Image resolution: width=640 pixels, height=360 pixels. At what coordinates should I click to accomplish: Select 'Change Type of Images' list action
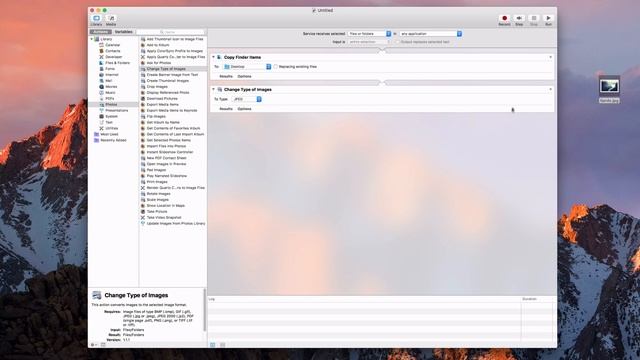click(x=166, y=69)
